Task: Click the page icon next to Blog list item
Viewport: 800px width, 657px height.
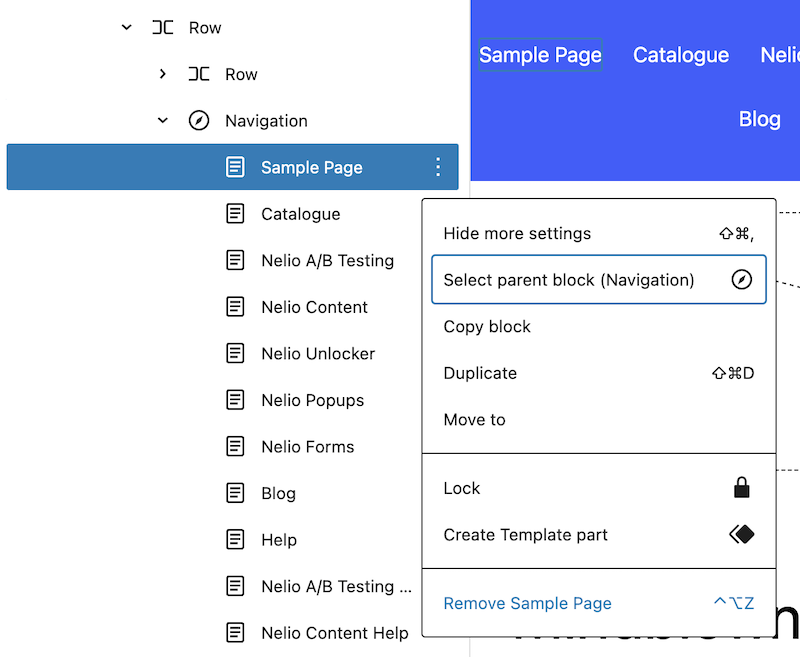Action: [x=235, y=493]
